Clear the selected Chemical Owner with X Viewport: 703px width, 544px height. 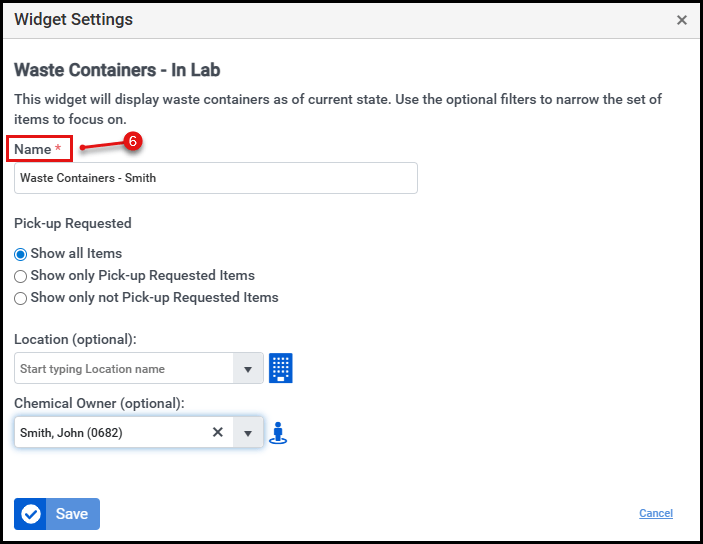(217, 433)
